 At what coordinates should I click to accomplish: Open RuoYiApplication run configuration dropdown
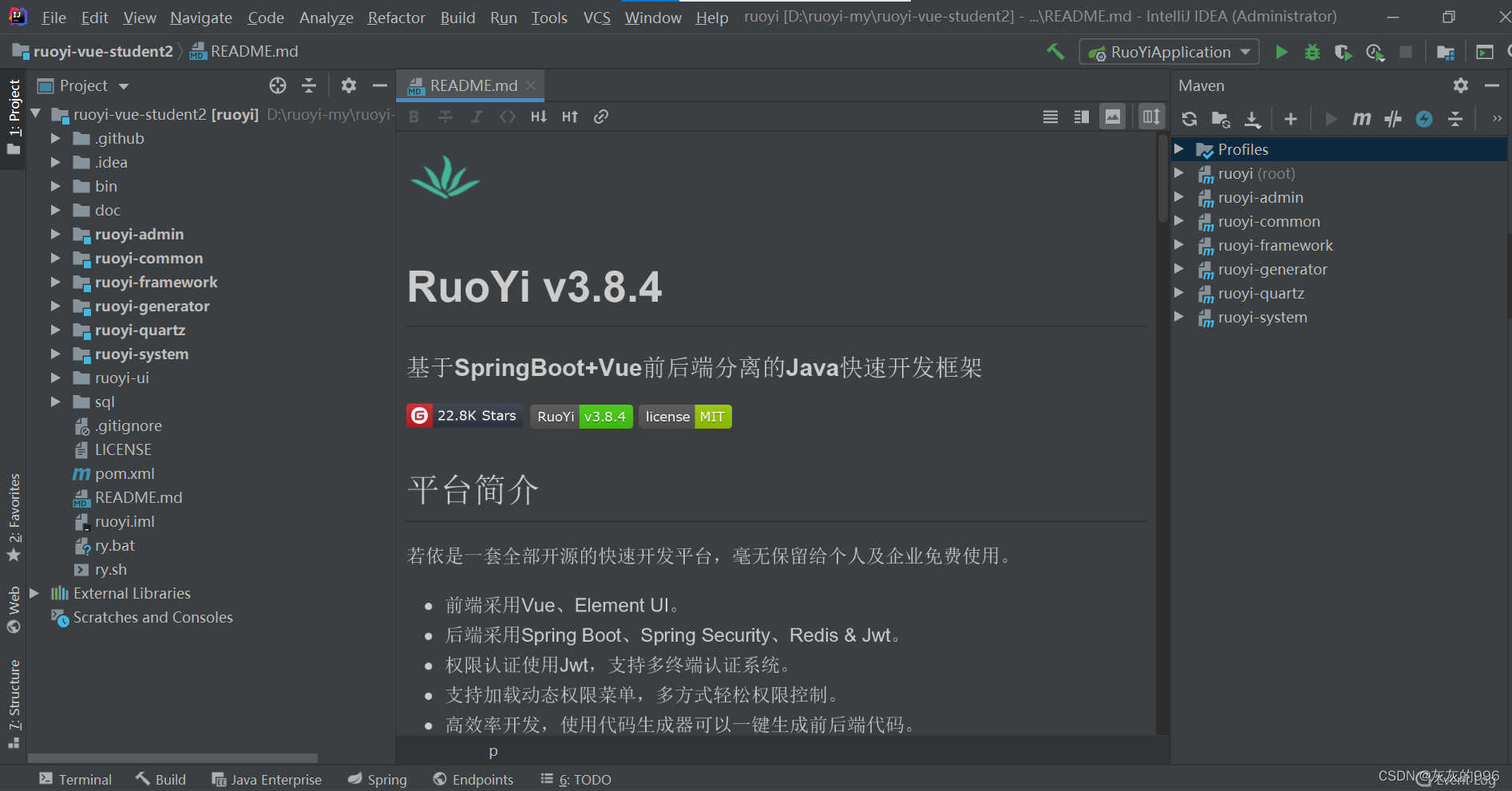[1169, 52]
